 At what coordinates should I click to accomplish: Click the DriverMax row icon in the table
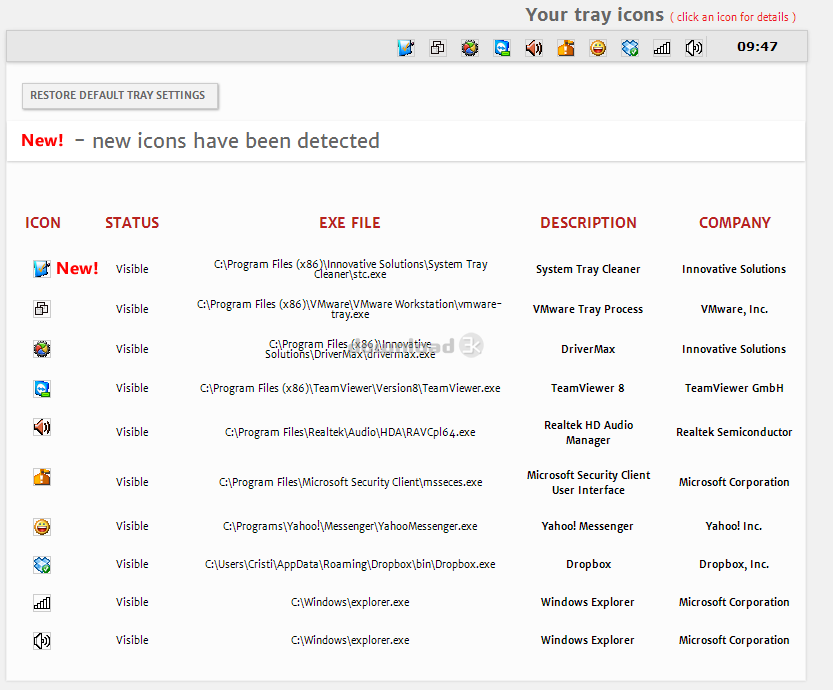coord(42,349)
